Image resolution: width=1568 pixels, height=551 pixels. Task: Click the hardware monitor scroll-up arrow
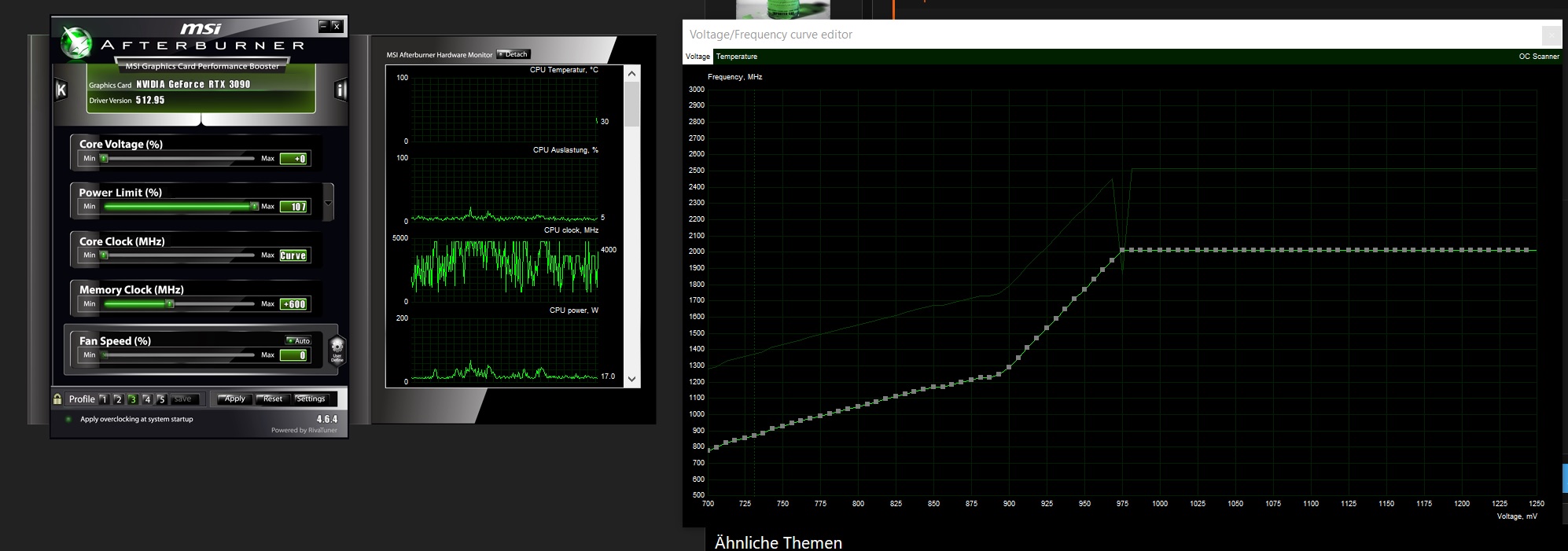point(631,73)
